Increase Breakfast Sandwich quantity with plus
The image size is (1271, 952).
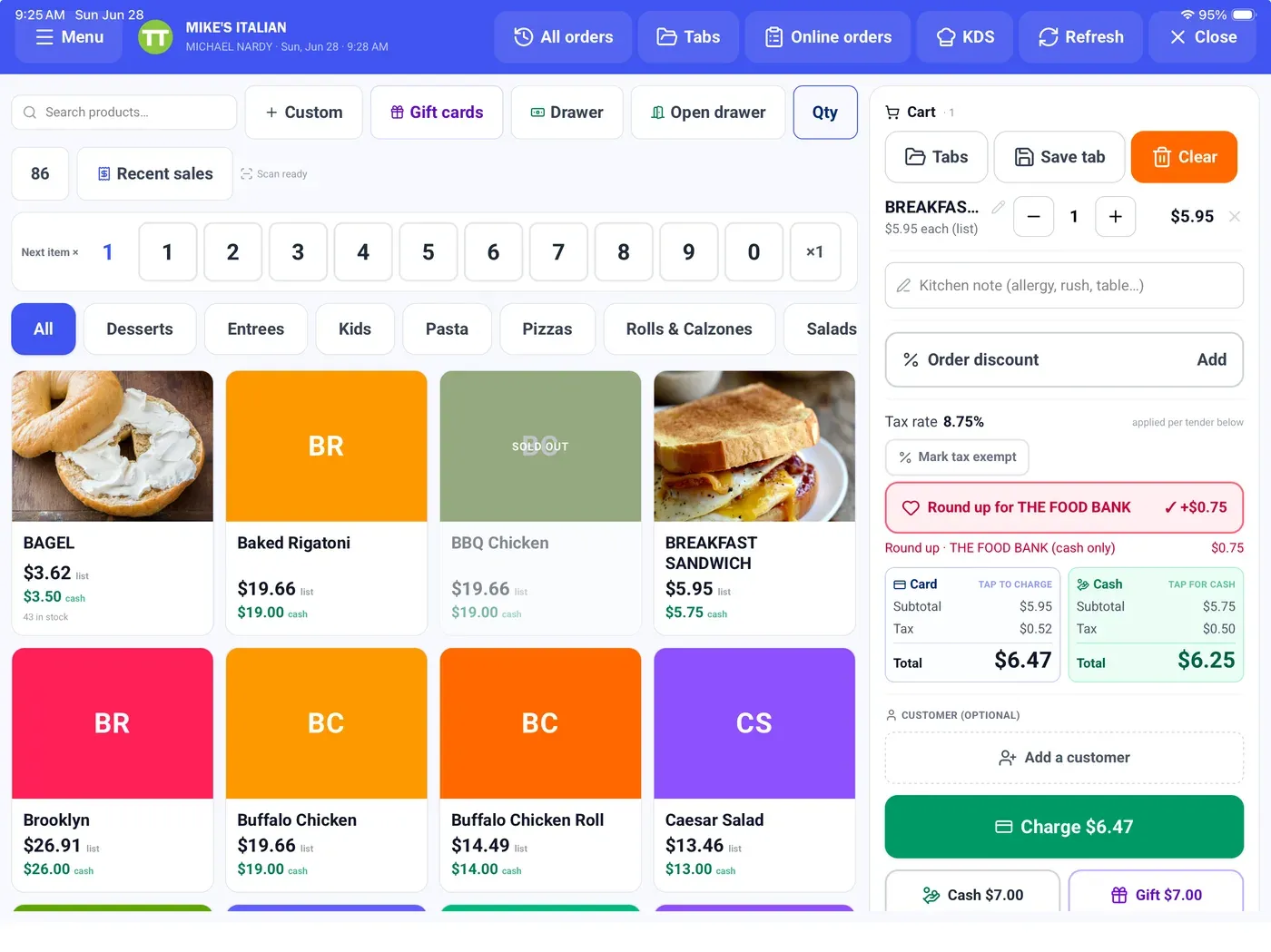coord(1115,216)
